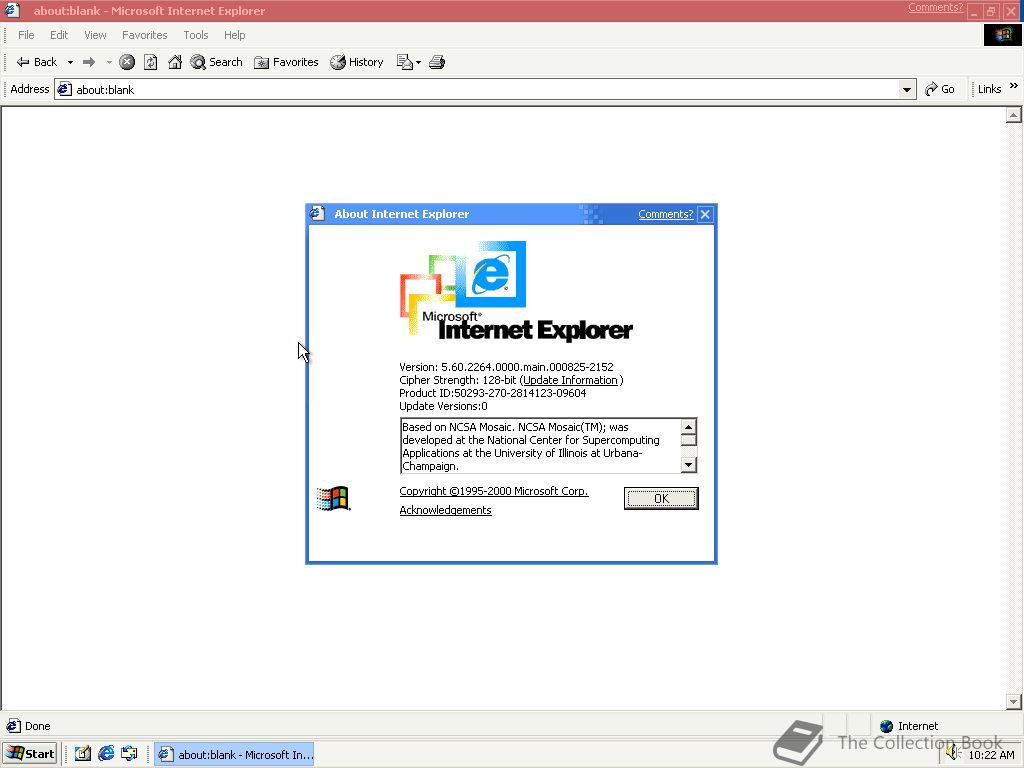Viewport: 1024px width, 768px height.
Task: Open the Favorites menu
Action: coord(144,35)
